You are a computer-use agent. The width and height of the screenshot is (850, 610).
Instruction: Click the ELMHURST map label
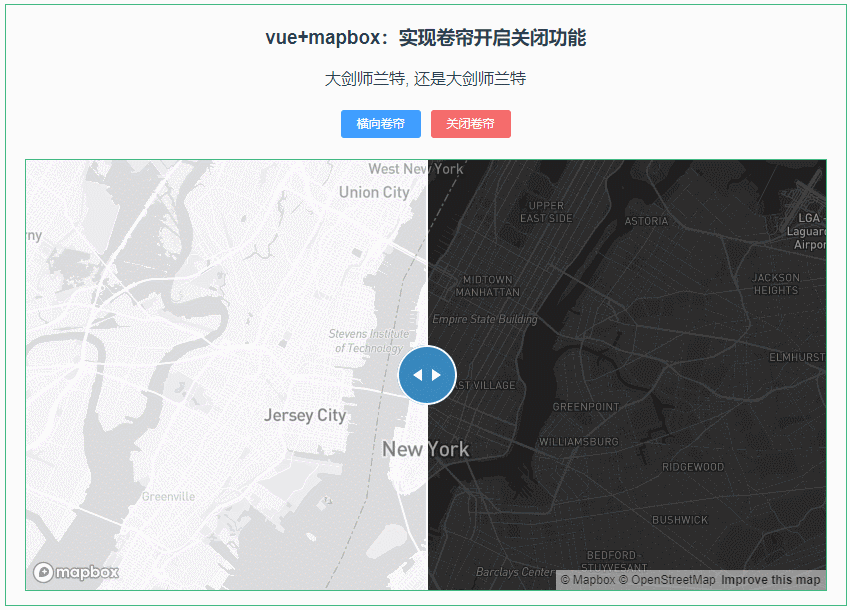tap(797, 357)
